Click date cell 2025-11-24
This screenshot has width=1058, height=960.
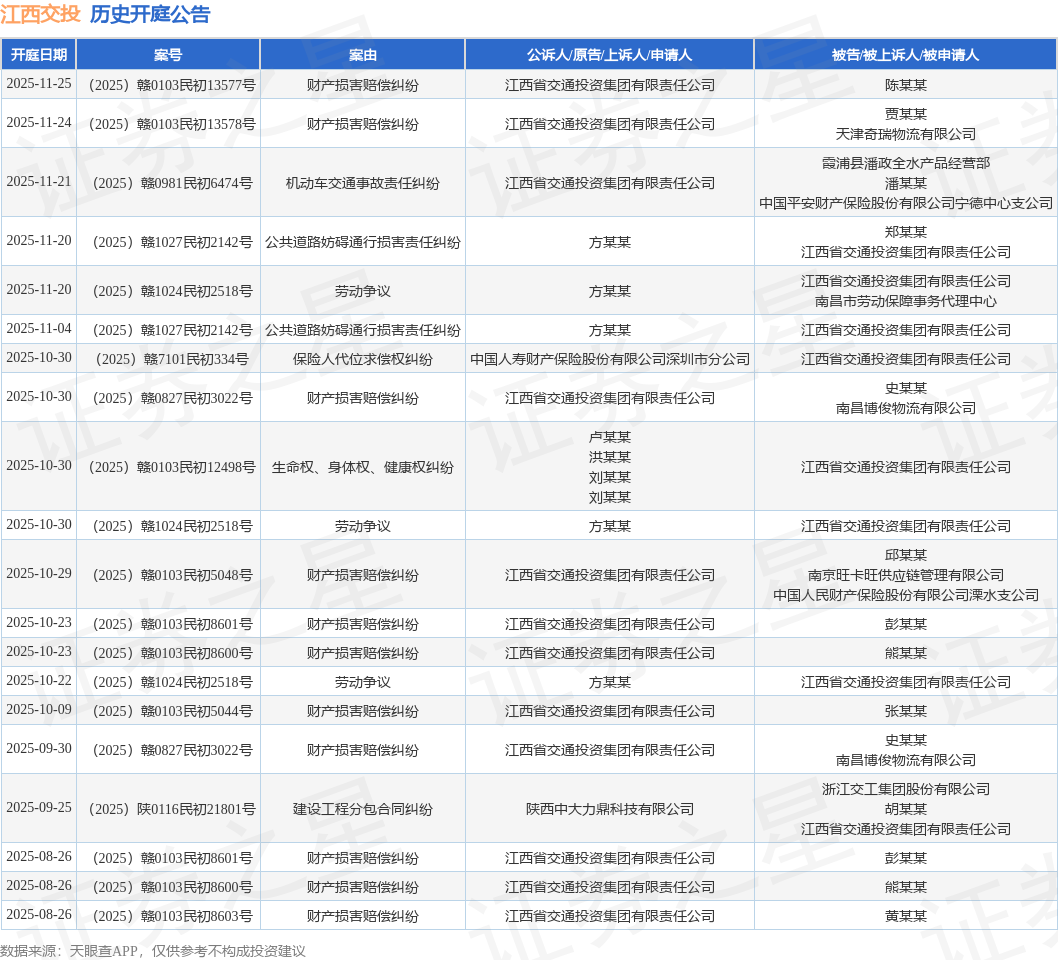tap(38, 123)
